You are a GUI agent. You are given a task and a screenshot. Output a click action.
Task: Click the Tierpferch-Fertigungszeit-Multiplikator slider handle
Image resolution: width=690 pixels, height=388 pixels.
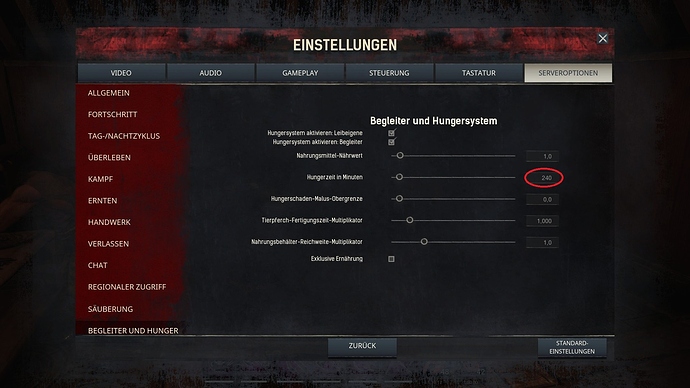pos(410,220)
